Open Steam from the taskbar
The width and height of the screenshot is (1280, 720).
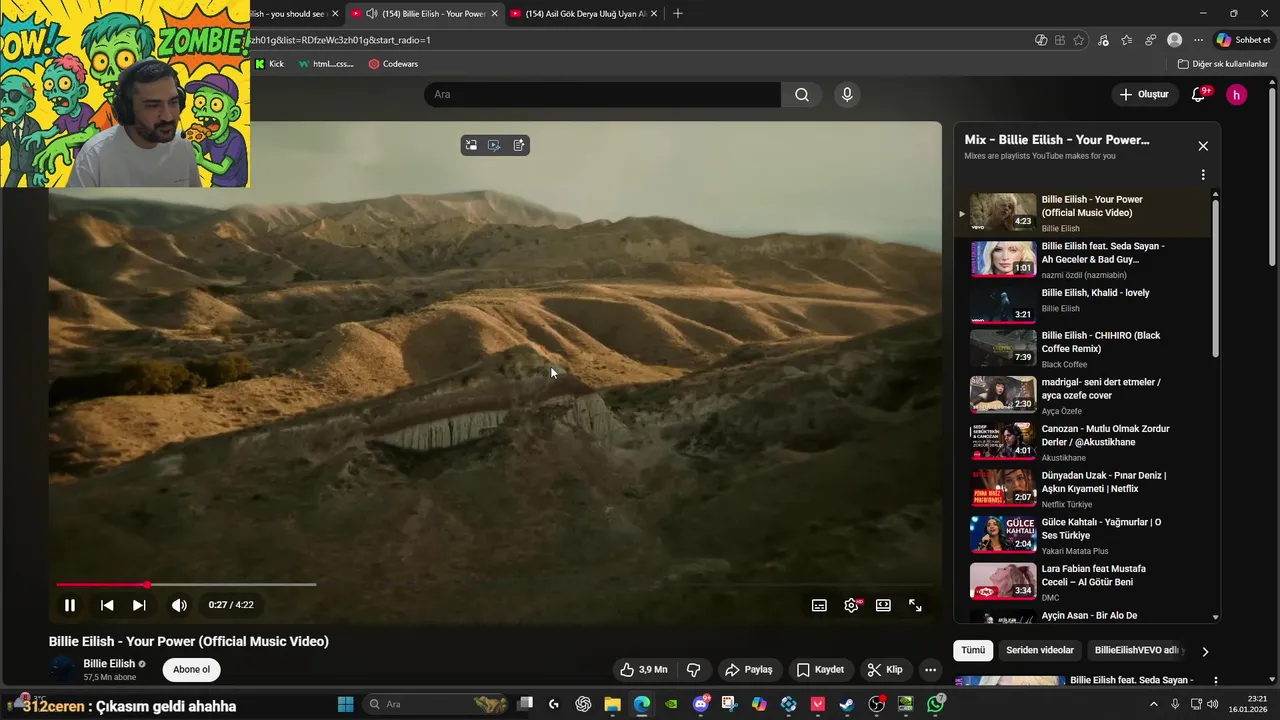[847, 704]
